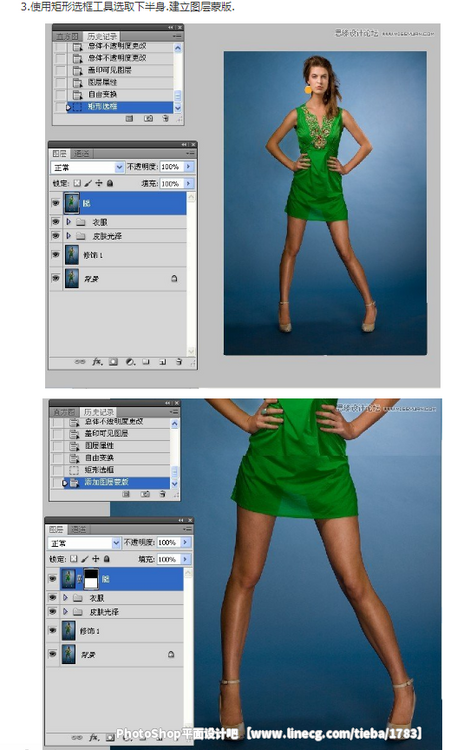Screen dimensions: 470x750
Task: Hide the 修饰 1 layer in second image
Action: (53, 630)
